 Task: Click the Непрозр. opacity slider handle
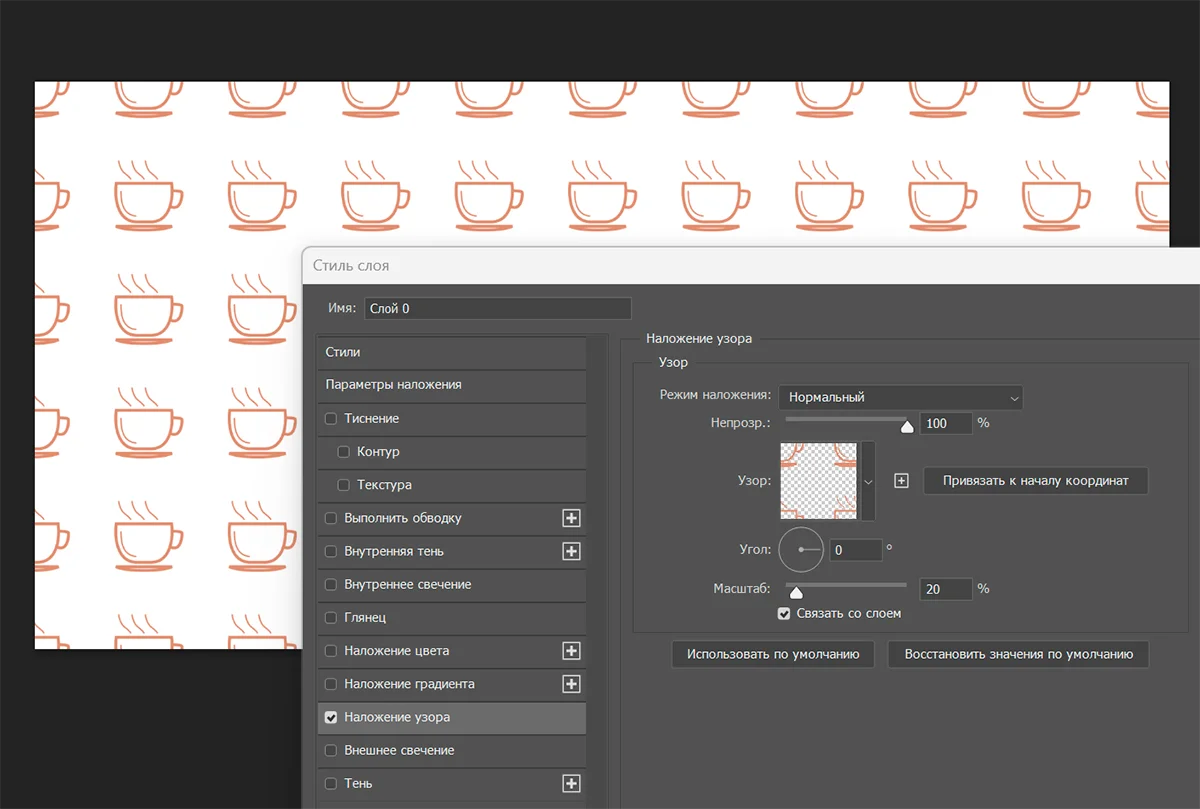pyautogui.click(x=907, y=427)
